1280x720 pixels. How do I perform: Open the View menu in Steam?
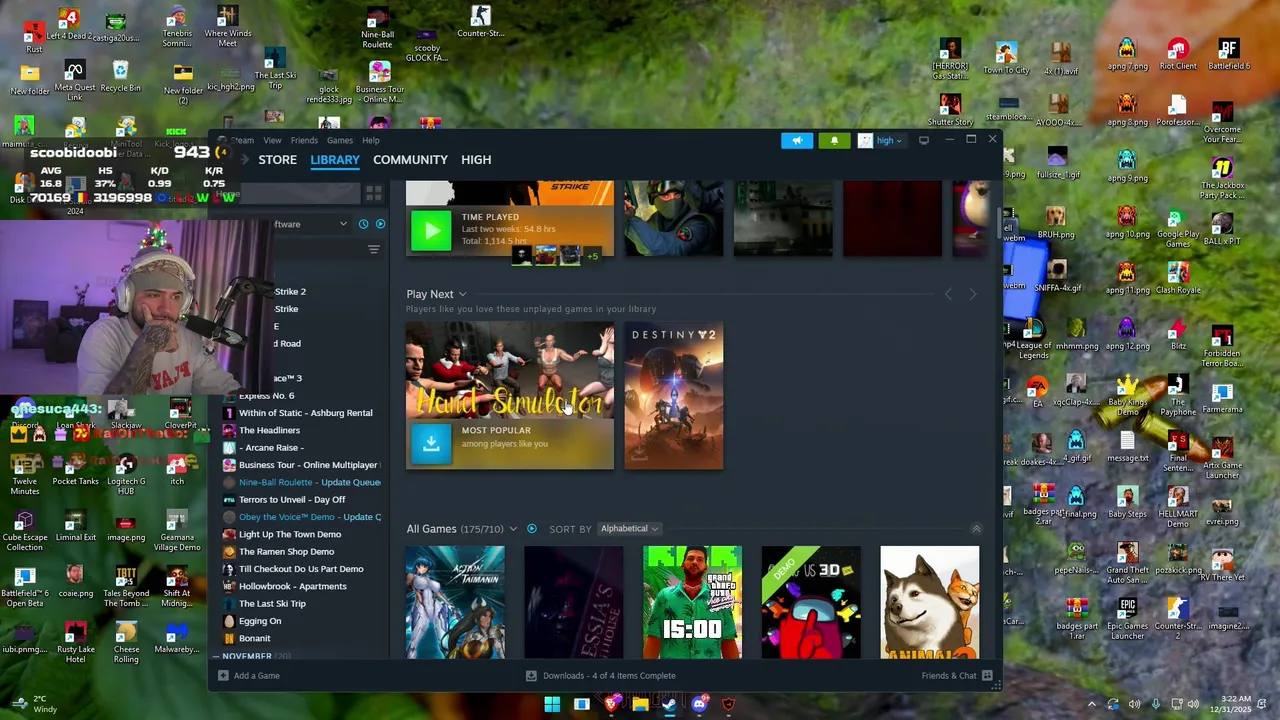point(272,141)
